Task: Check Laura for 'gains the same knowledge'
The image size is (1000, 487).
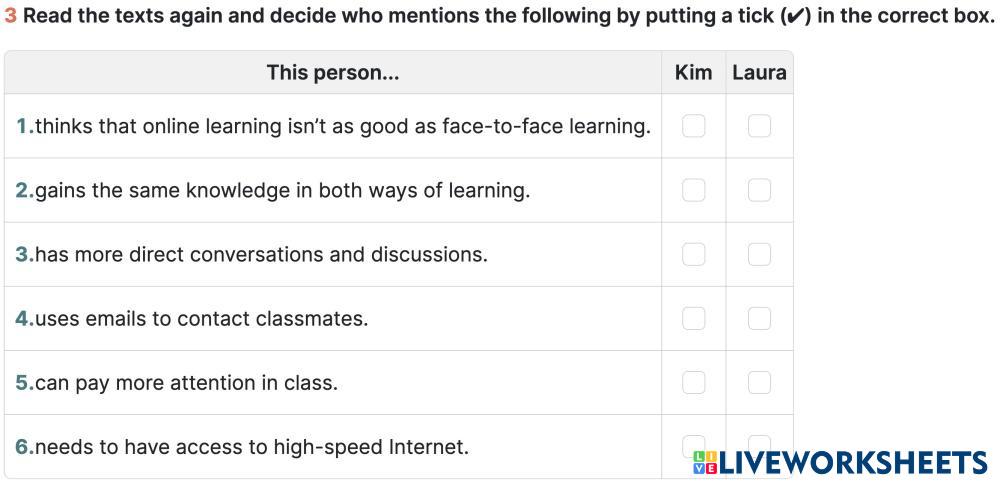Action: point(759,190)
